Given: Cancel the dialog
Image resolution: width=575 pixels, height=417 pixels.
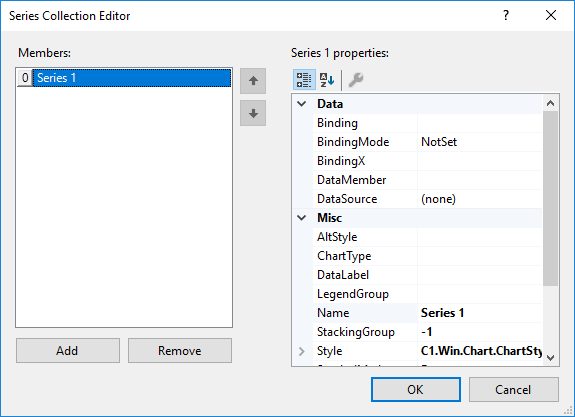Looking at the screenshot, I should (x=514, y=389).
